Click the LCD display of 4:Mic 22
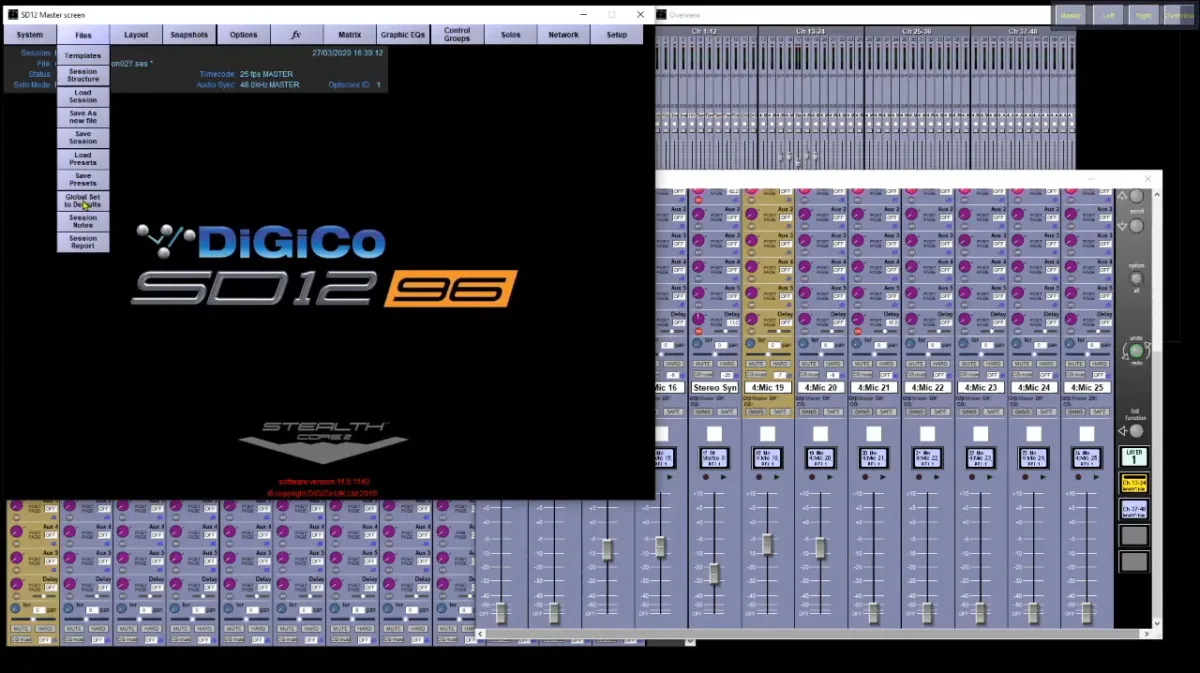1200x673 pixels. click(927, 458)
